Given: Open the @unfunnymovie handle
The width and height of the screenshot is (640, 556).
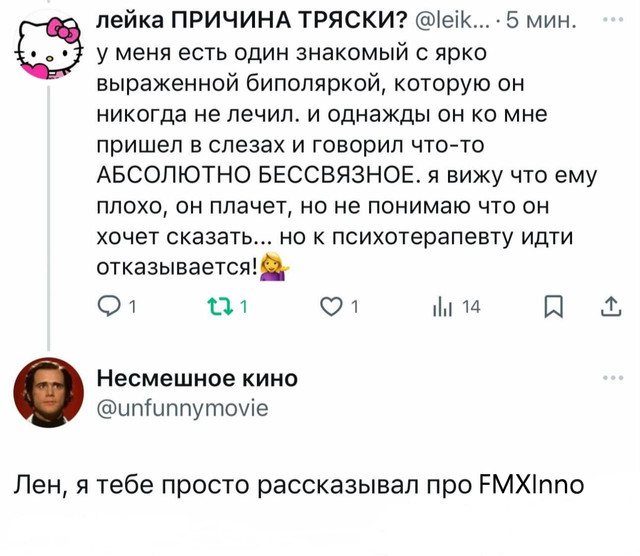Looking at the screenshot, I should coord(181,407).
